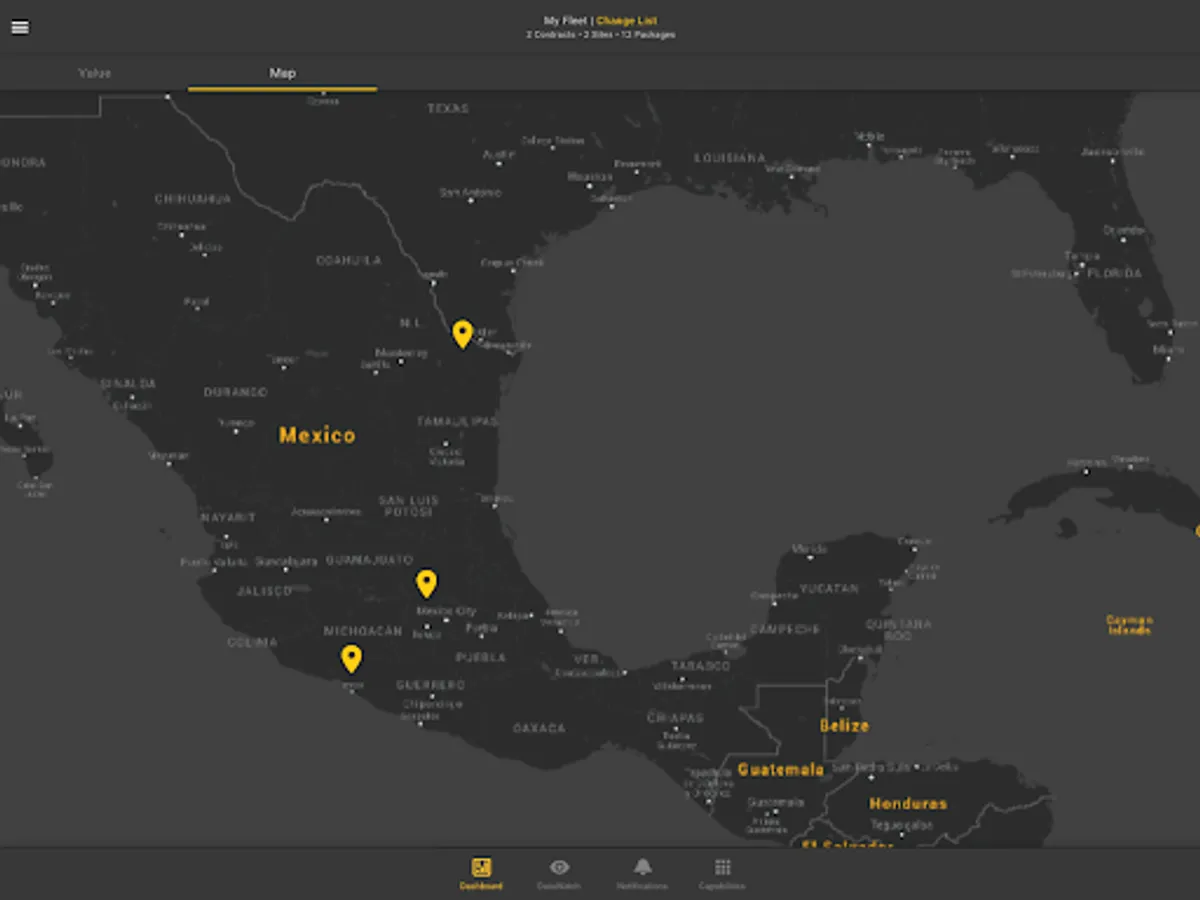
Task: Click the NAYARIT state label
Action: [228, 518]
